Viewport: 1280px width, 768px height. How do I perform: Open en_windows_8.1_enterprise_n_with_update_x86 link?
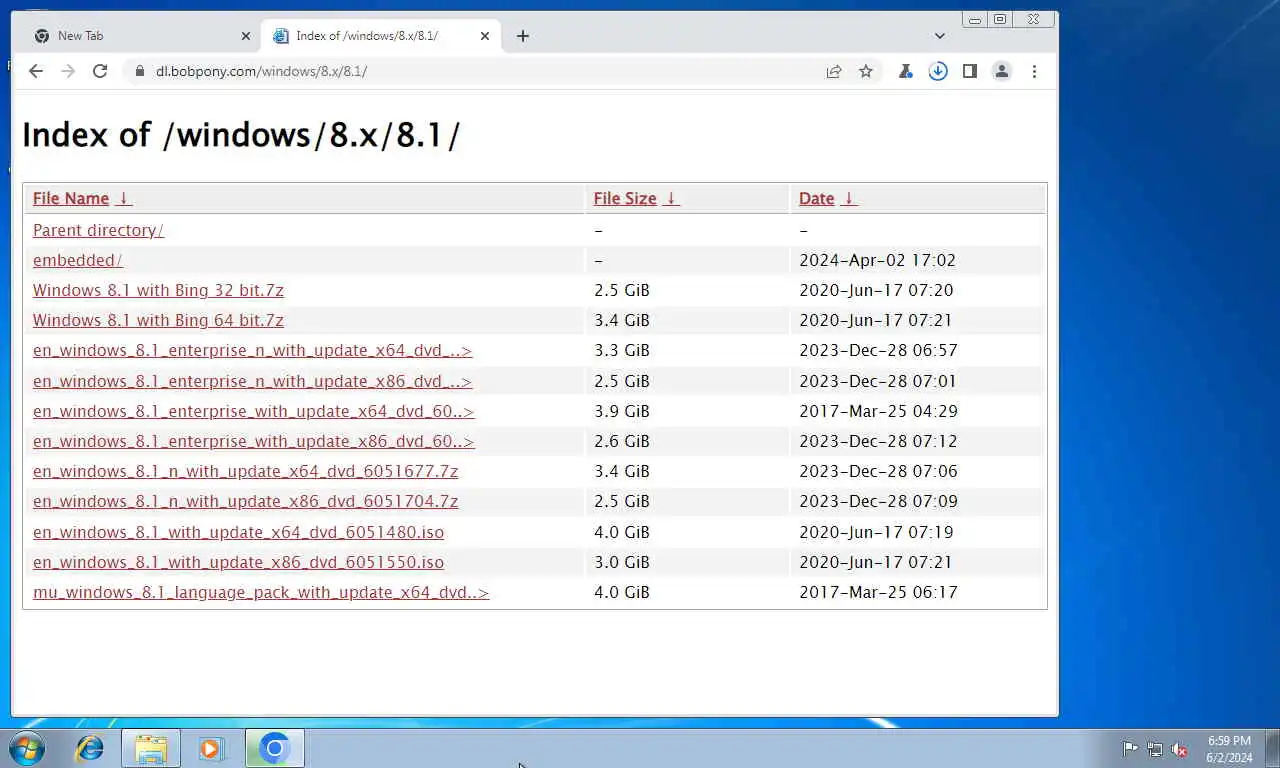click(x=252, y=381)
